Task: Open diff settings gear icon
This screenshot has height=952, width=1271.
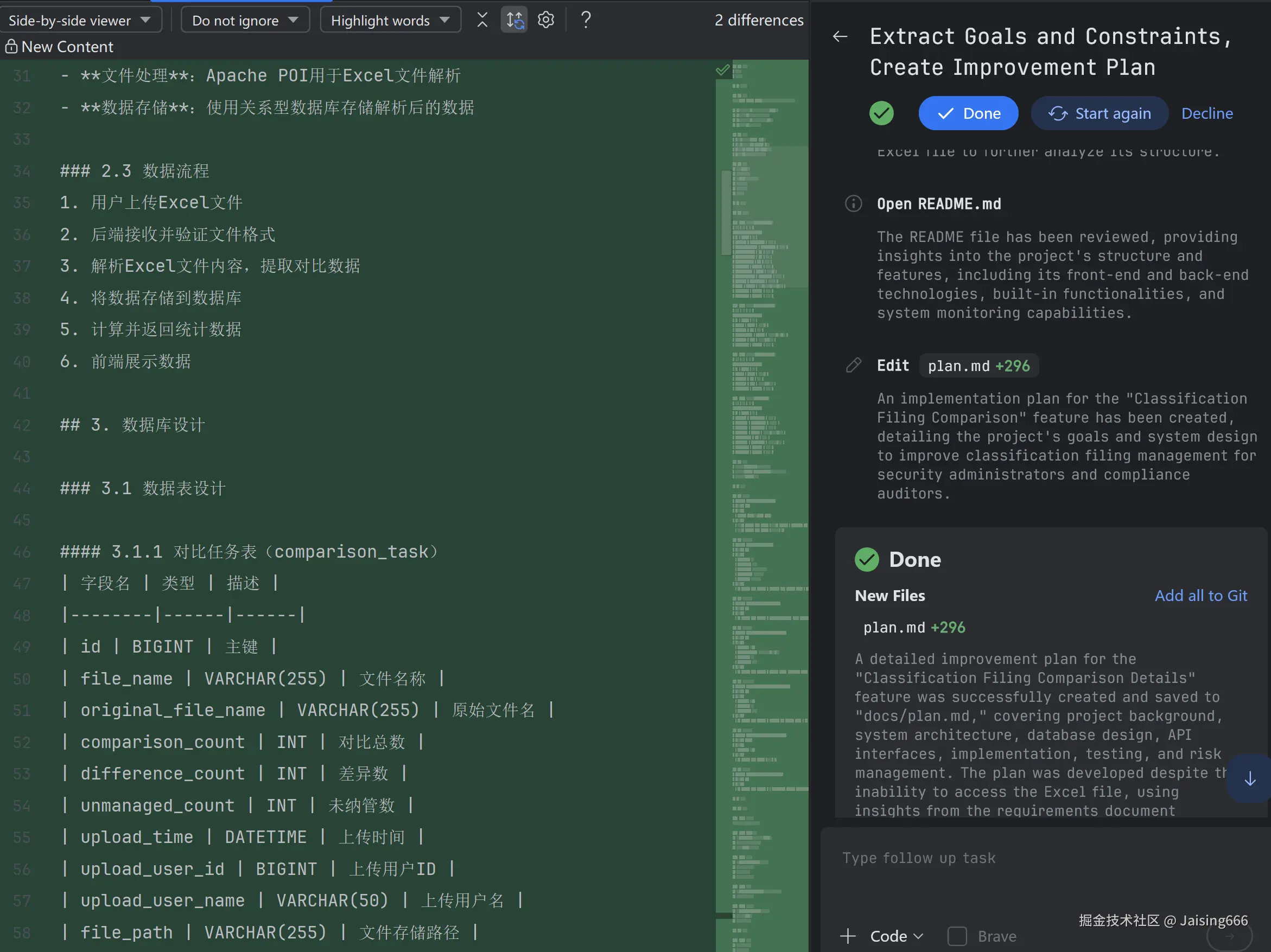Action: [546, 20]
